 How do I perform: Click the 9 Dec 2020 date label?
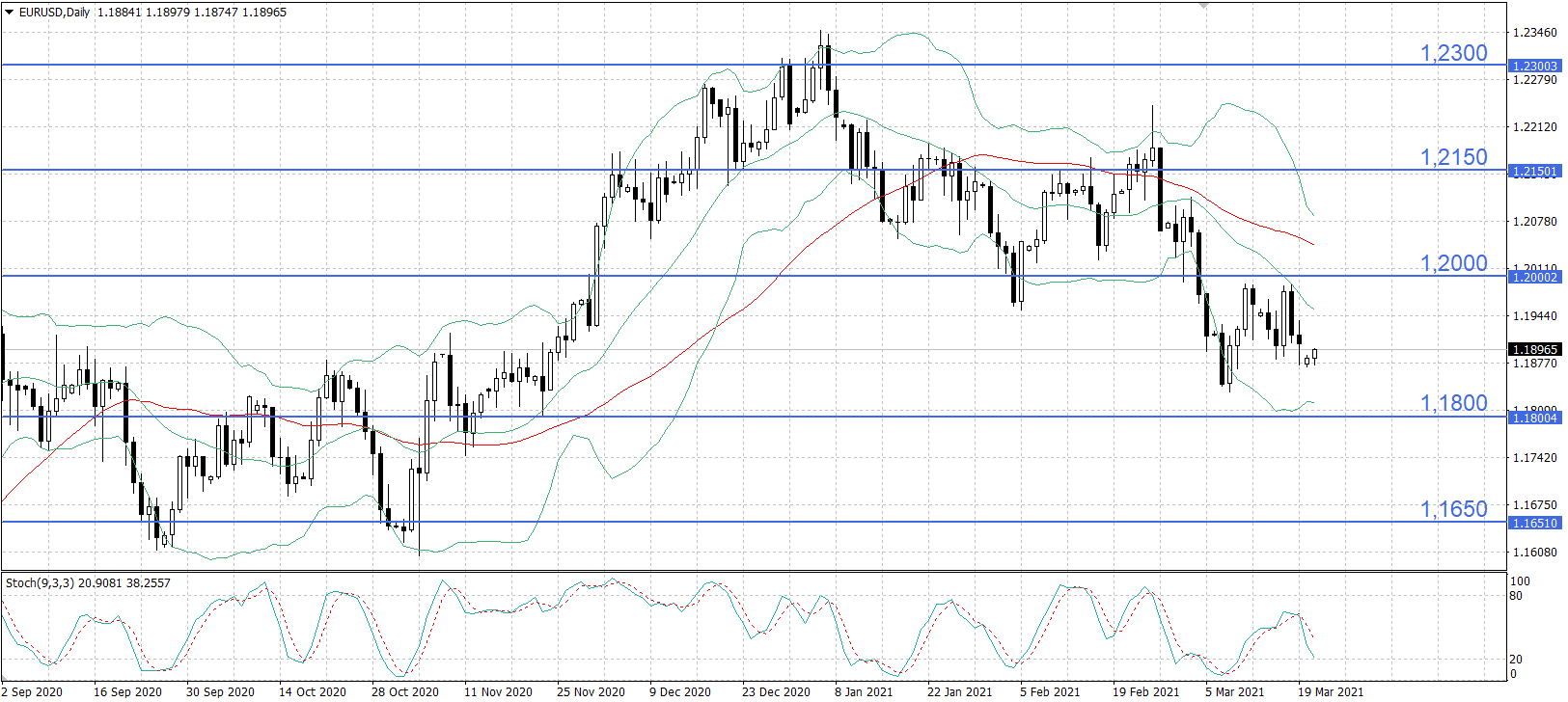(x=680, y=692)
